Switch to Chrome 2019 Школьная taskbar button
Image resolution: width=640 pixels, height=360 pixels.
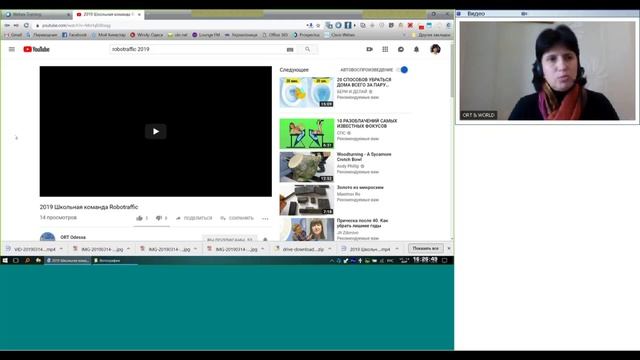pos(68,260)
